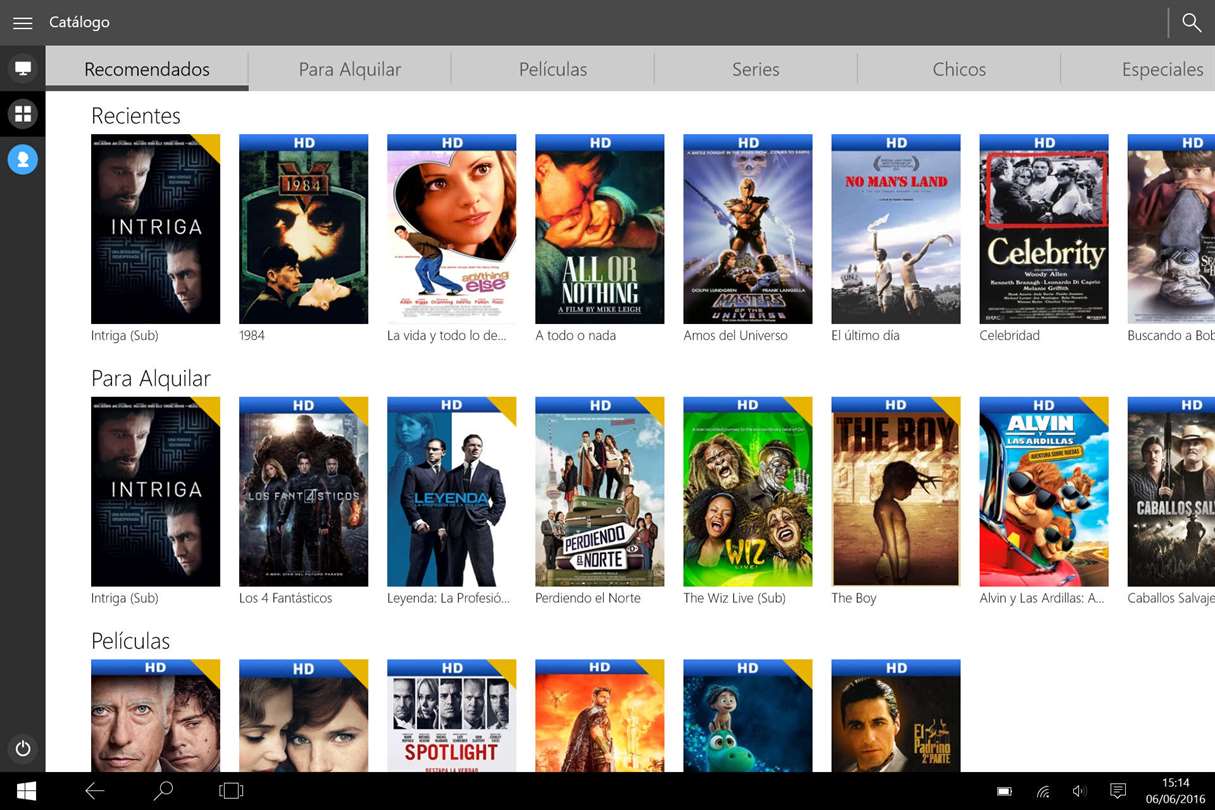
Task: Open the Task View icon
Action: (231, 791)
